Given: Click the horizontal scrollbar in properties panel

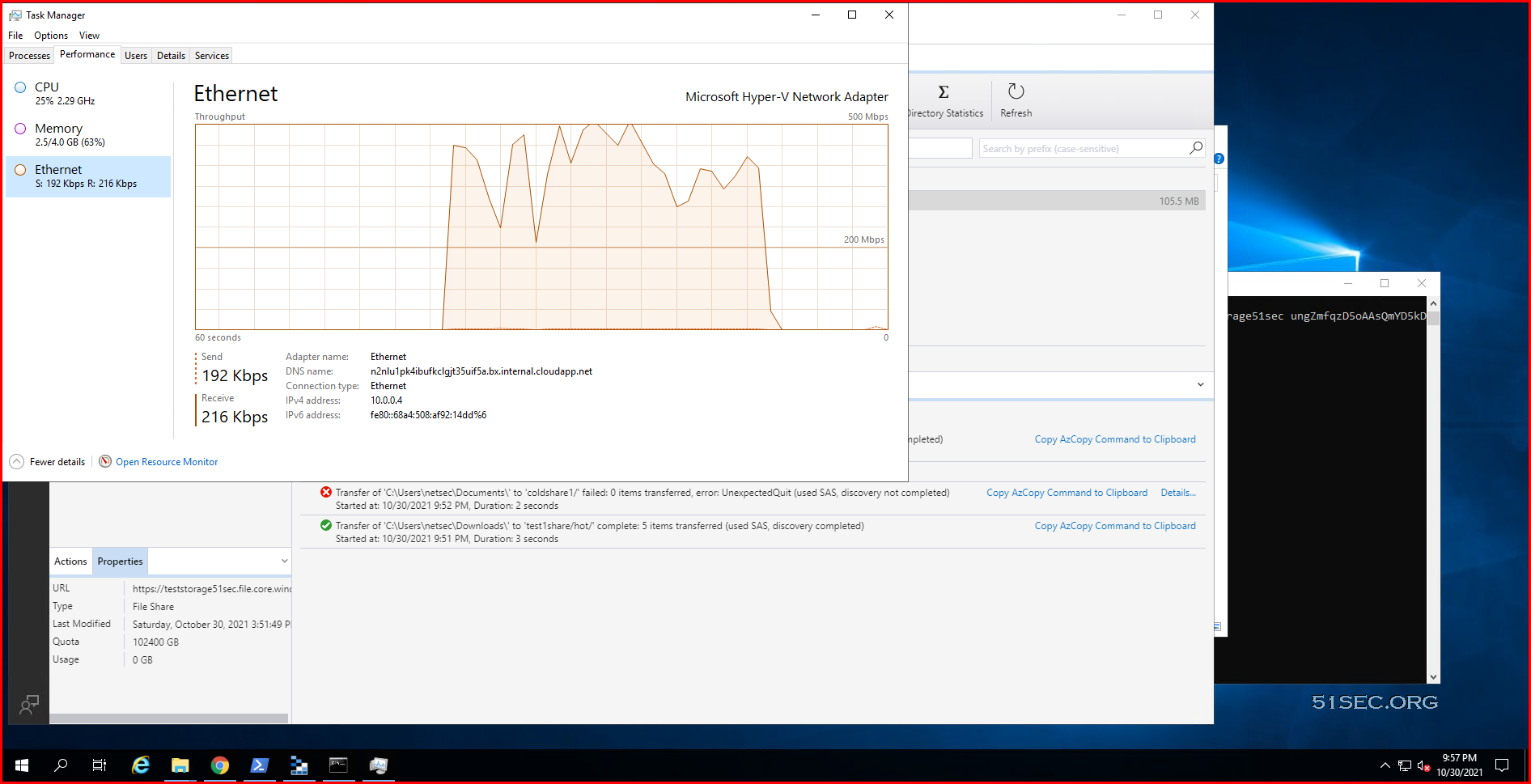Looking at the screenshot, I should coord(169,718).
